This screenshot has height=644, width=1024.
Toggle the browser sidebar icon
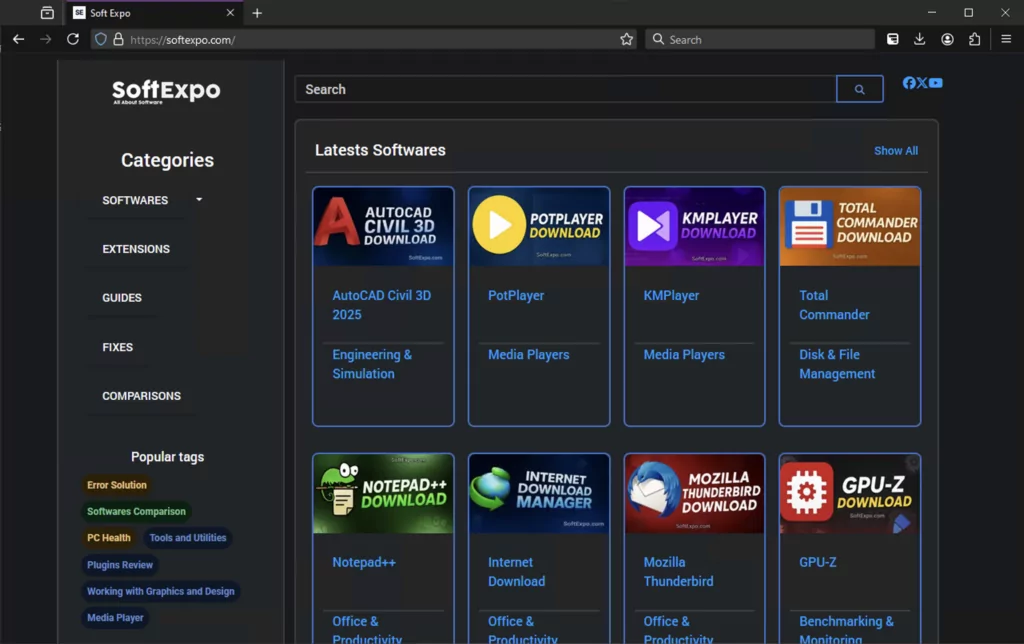pyautogui.click(x=892, y=39)
